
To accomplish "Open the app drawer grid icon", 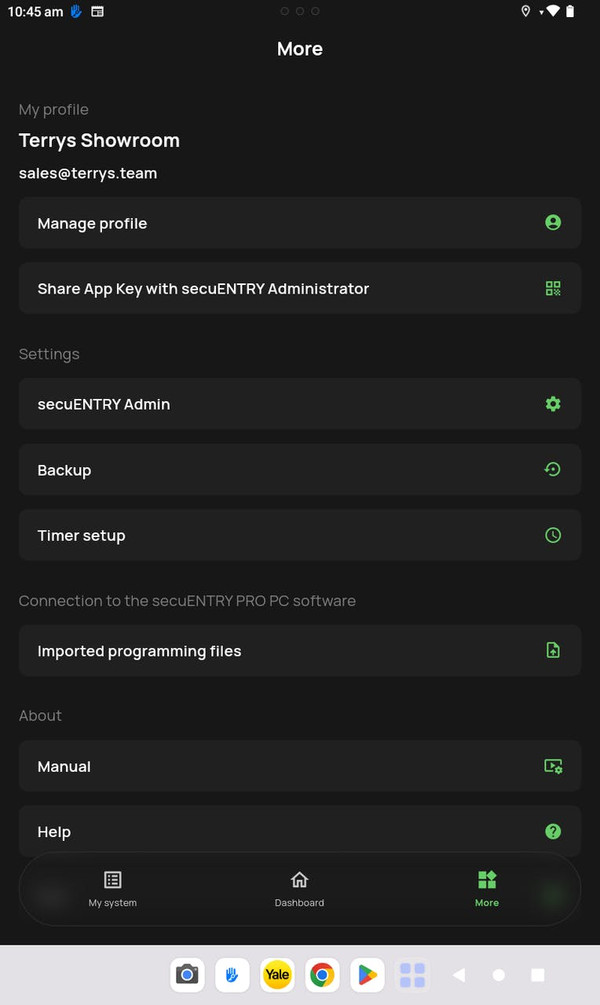I will click(x=412, y=975).
